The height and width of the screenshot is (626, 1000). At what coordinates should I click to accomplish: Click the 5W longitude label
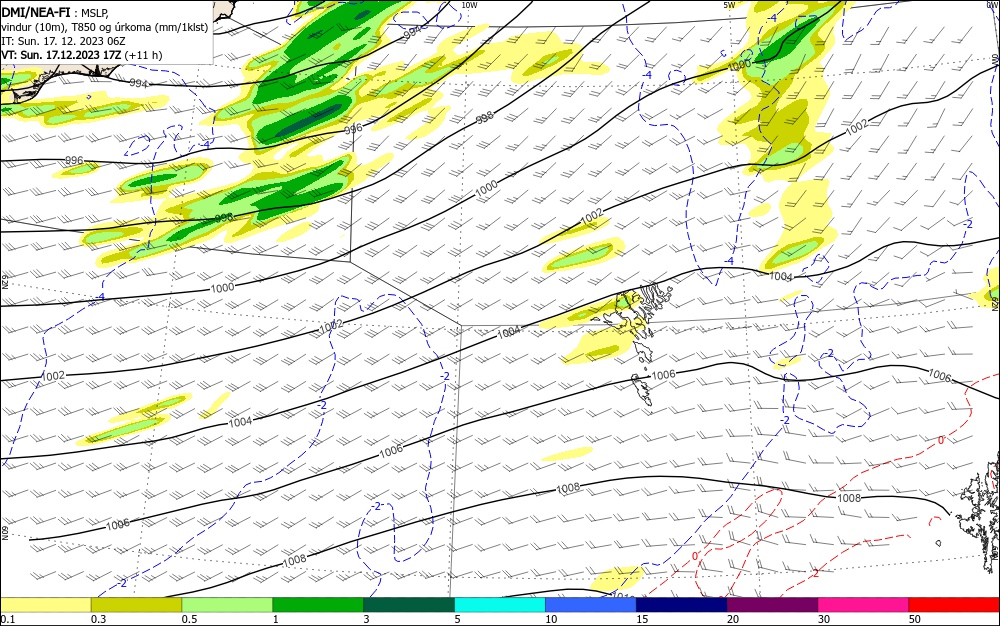[729, 5]
